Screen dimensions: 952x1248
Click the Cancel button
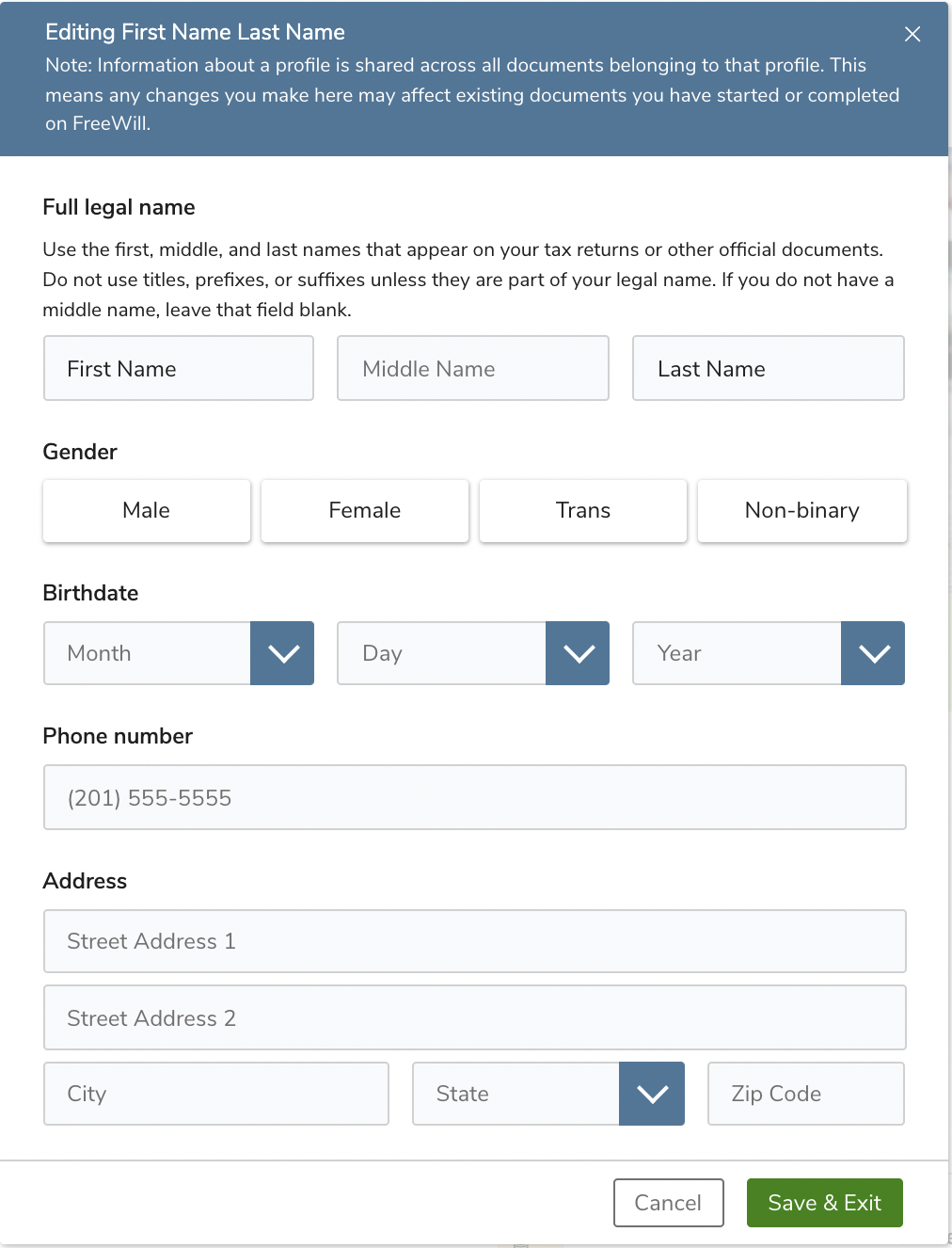point(668,1203)
